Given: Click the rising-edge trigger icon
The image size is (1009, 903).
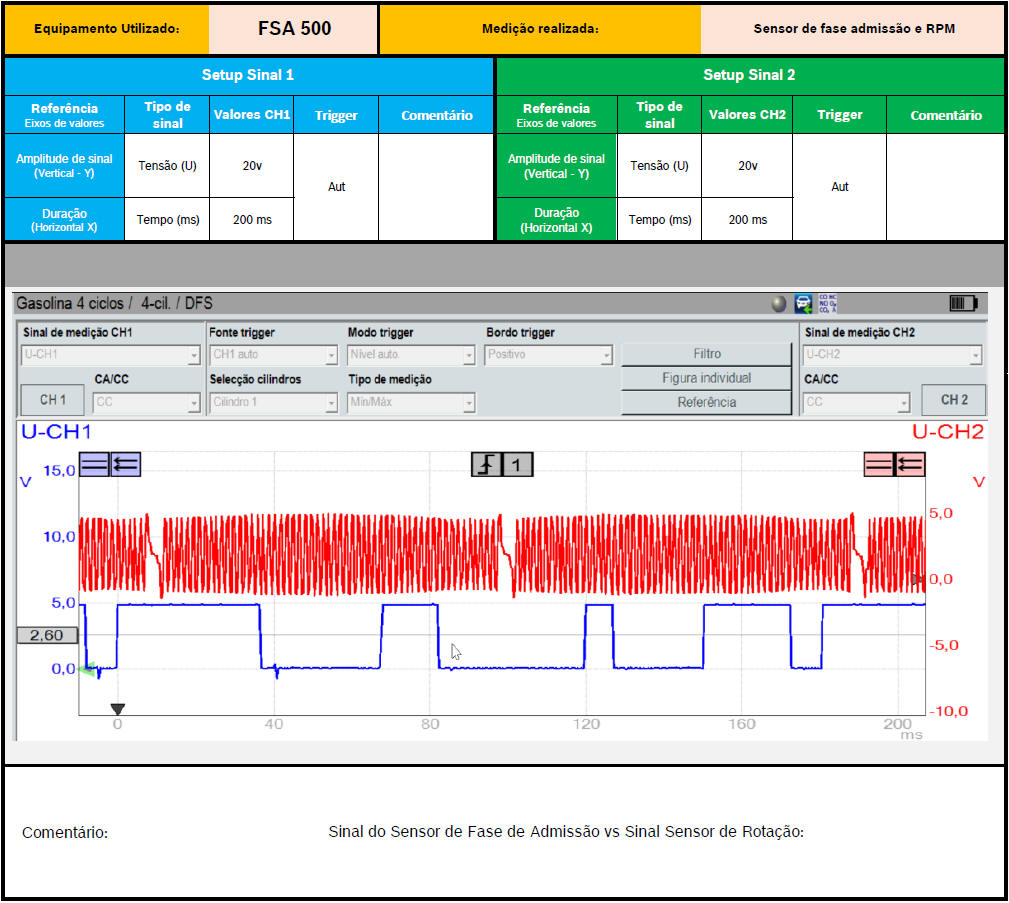Looking at the screenshot, I should click(486, 464).
